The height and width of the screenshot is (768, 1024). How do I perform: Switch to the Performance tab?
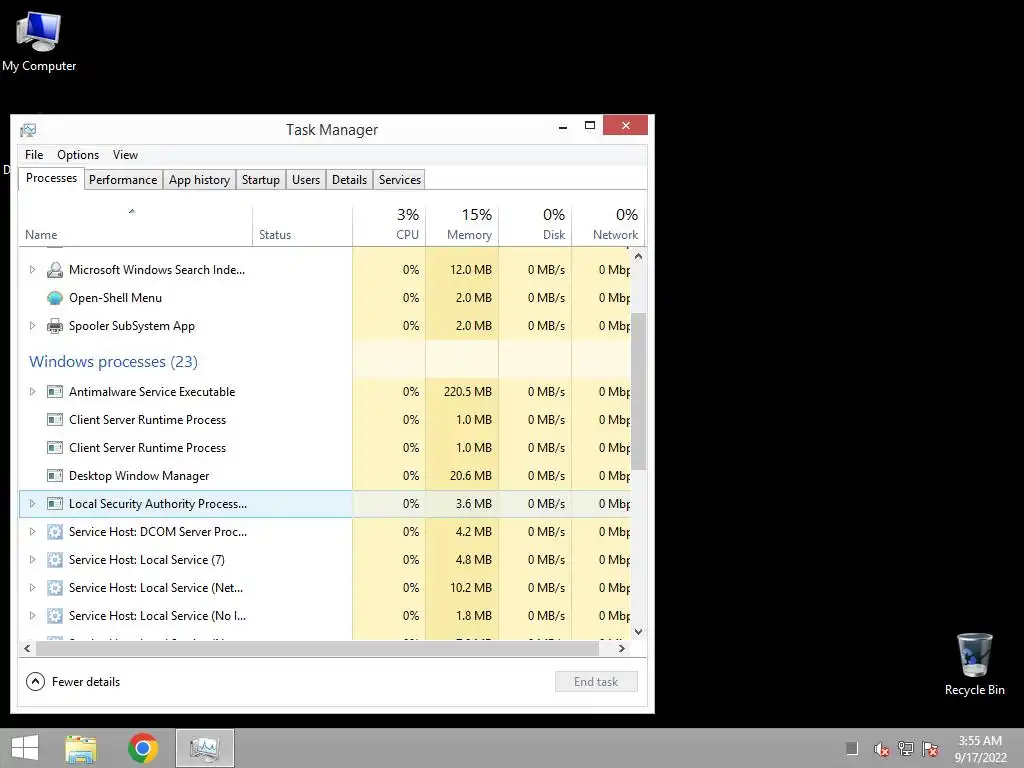point(123,180)
